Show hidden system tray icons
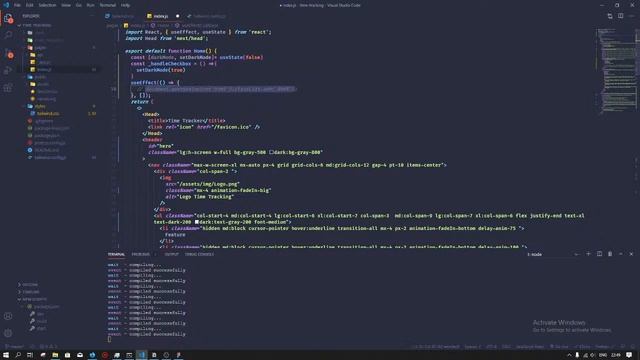 [569, 355]
